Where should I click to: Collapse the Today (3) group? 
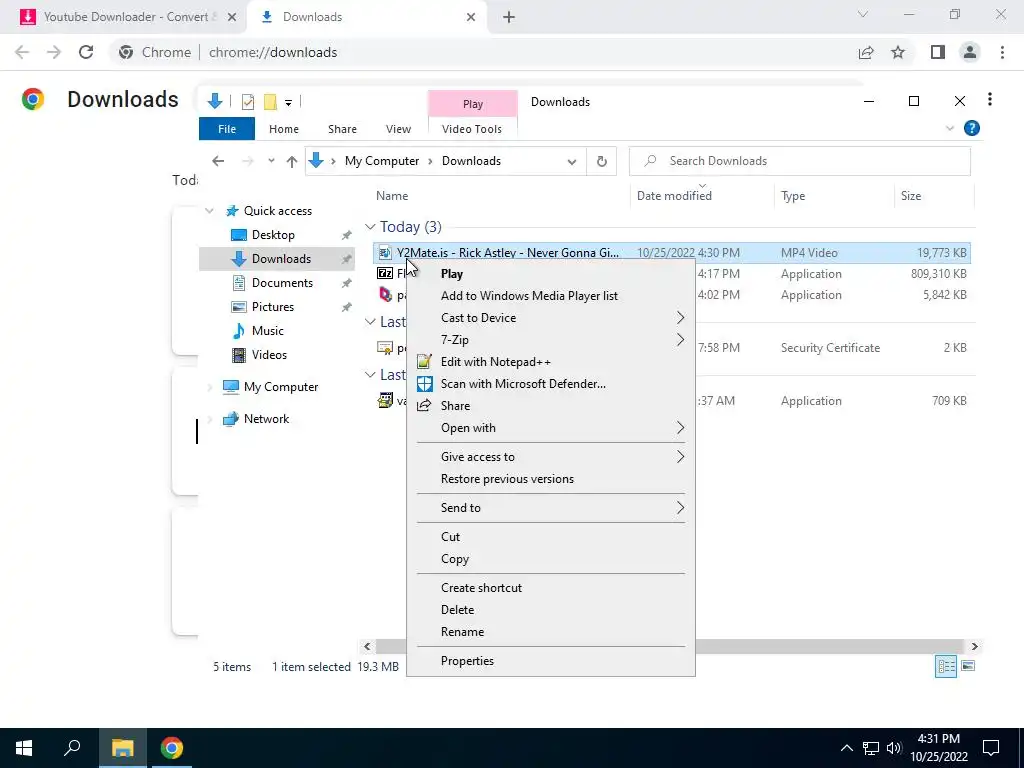tap(370, 227)
